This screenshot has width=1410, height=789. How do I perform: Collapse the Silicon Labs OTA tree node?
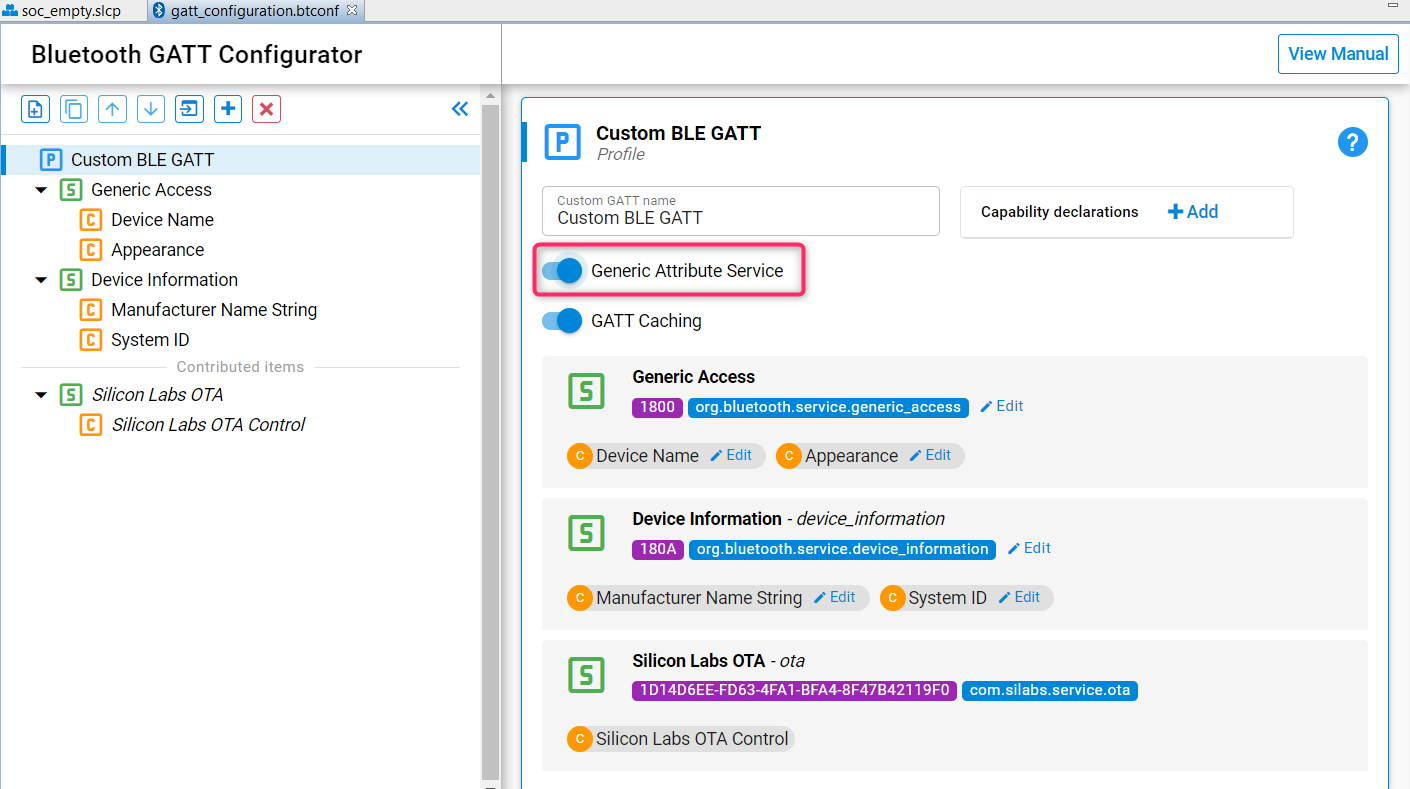(41, 395)
